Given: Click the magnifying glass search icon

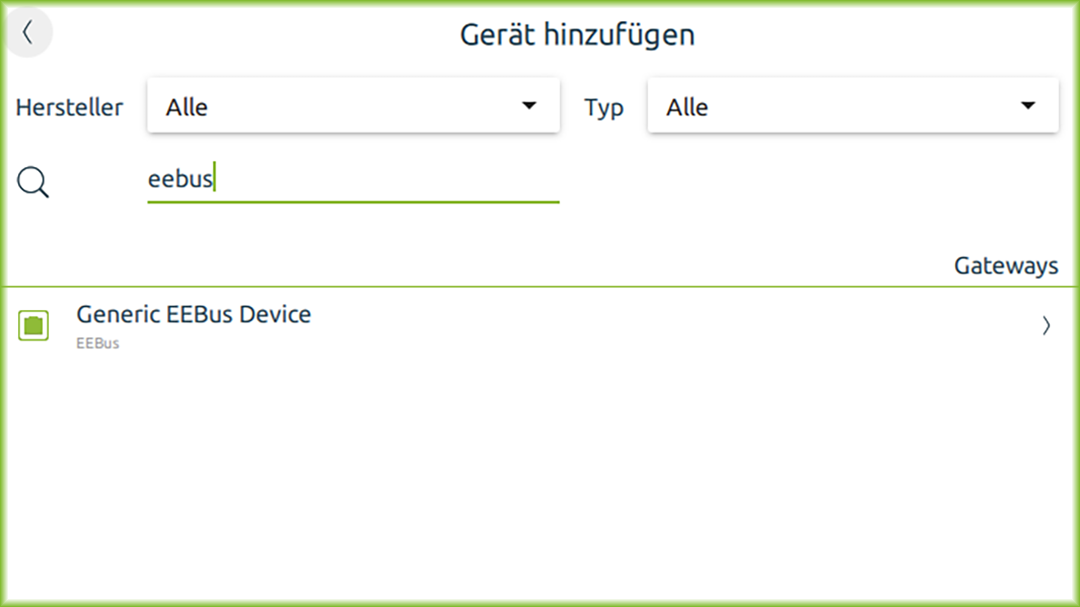Looking at the screenshot, I should coord(33,182).
